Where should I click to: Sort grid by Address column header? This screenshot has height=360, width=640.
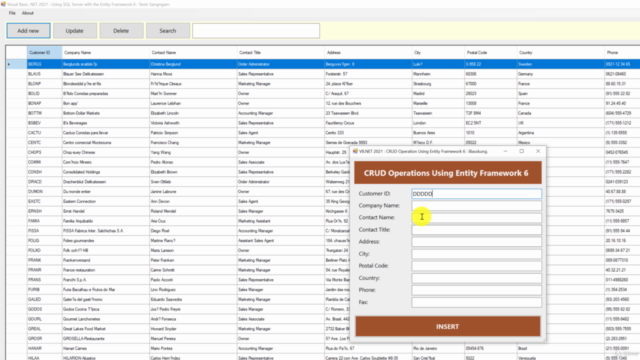pos(368,53)
